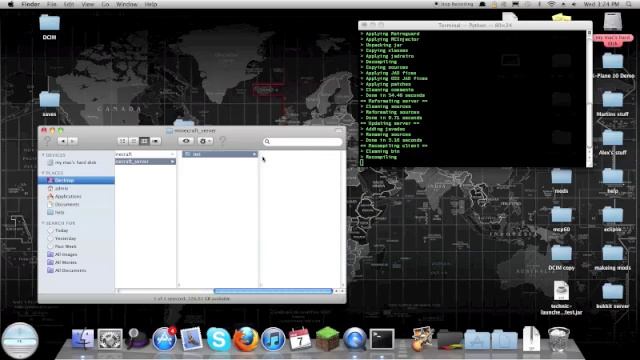Launch Skype from the Dock
The image size is (640, 360).
pos(219,339)
